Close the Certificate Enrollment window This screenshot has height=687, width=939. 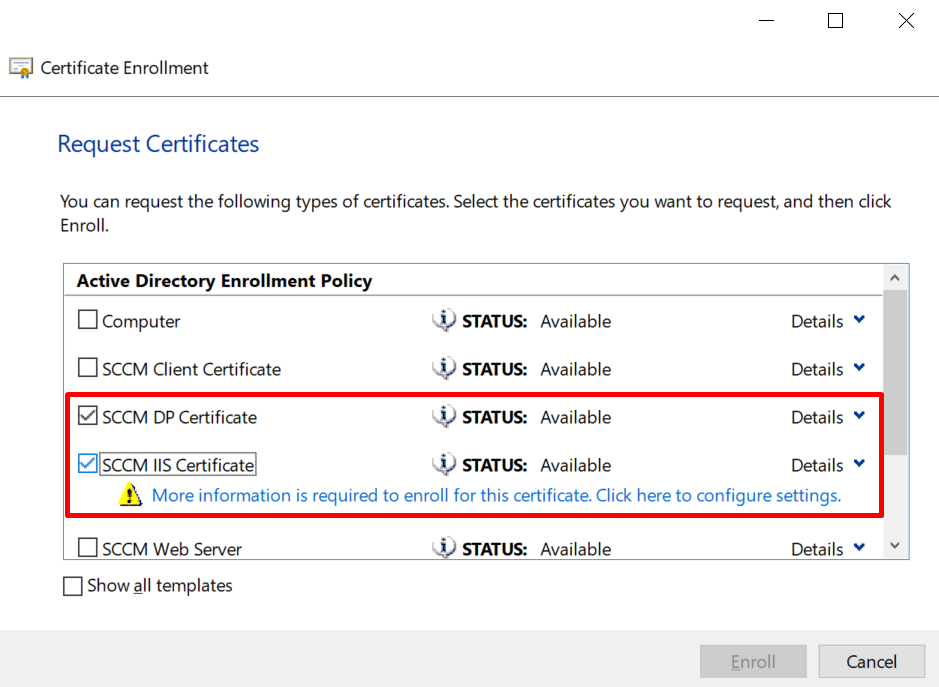[906, 21]
